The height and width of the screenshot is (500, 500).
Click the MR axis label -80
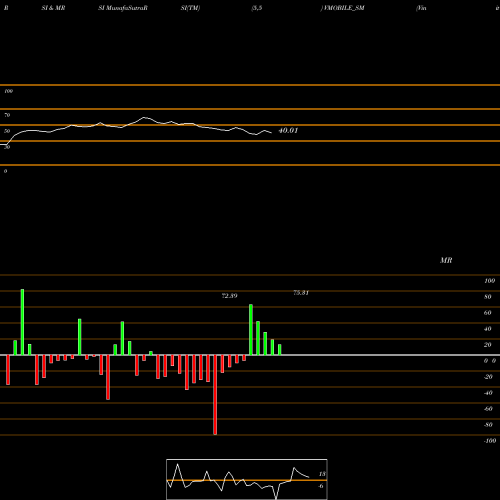488,425
